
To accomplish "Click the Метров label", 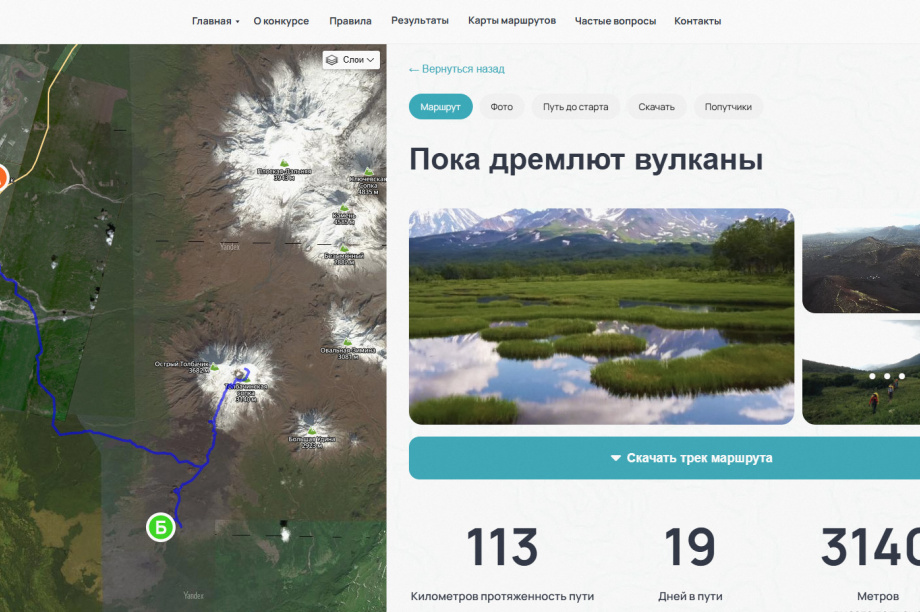I will (x=878, y=596).
